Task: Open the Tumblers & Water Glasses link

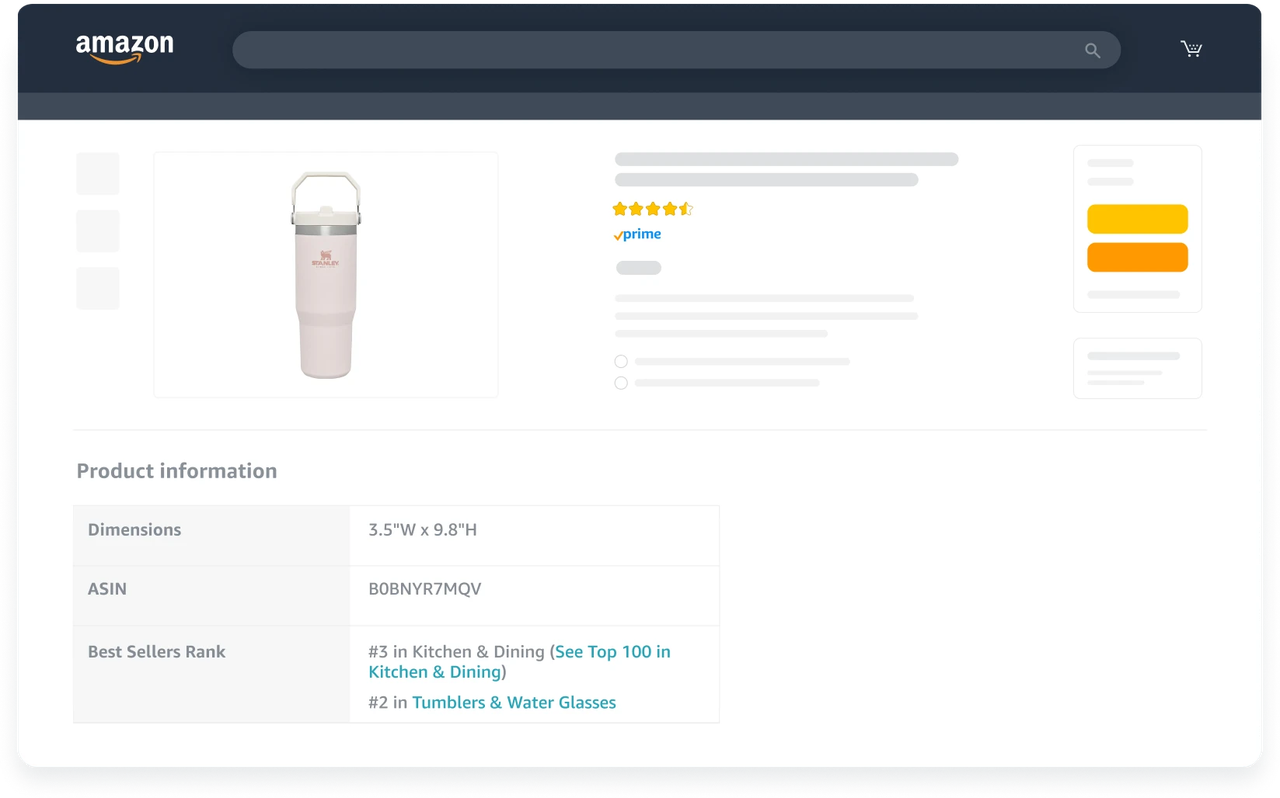Action: point(514,702)
